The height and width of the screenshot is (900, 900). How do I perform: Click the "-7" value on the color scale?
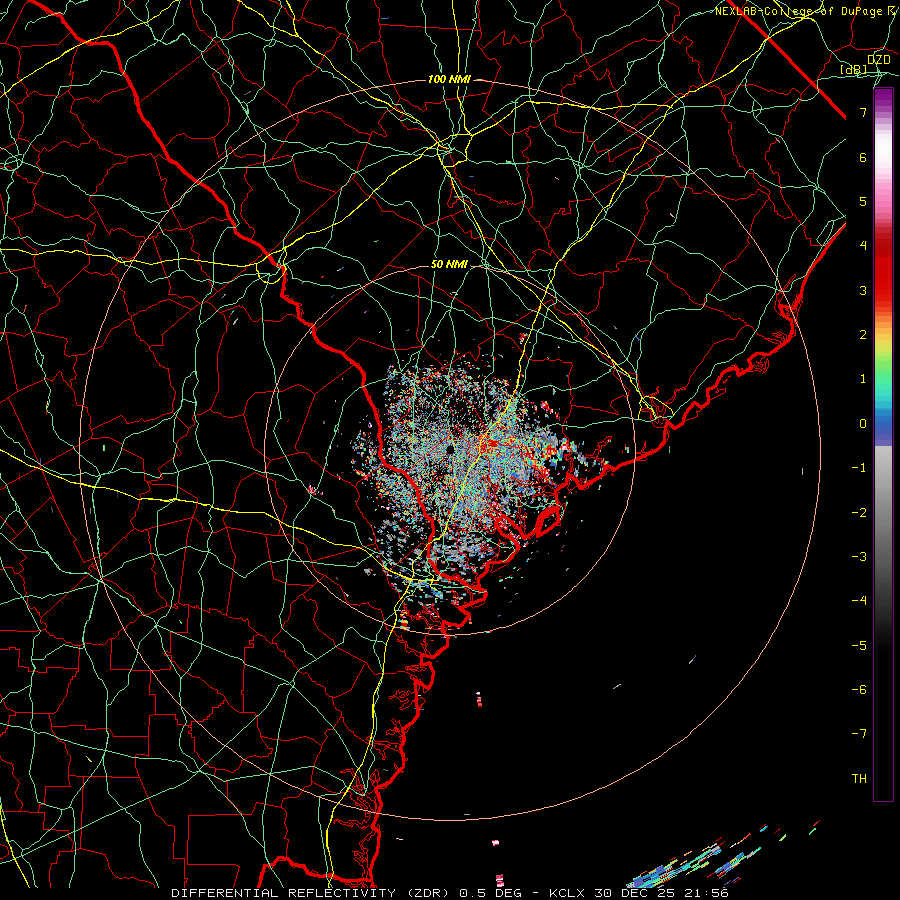coord(859,734)
